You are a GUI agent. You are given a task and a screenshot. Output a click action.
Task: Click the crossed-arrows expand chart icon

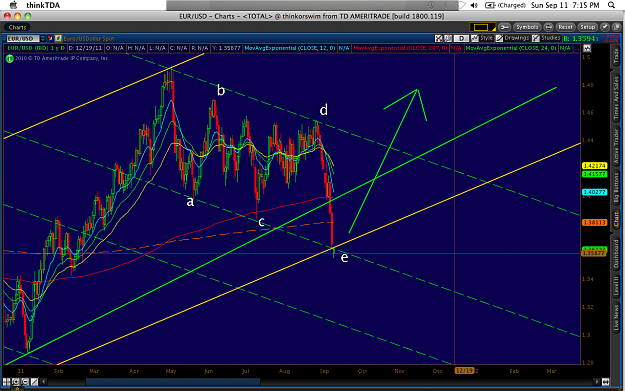[x=438, y=38]
